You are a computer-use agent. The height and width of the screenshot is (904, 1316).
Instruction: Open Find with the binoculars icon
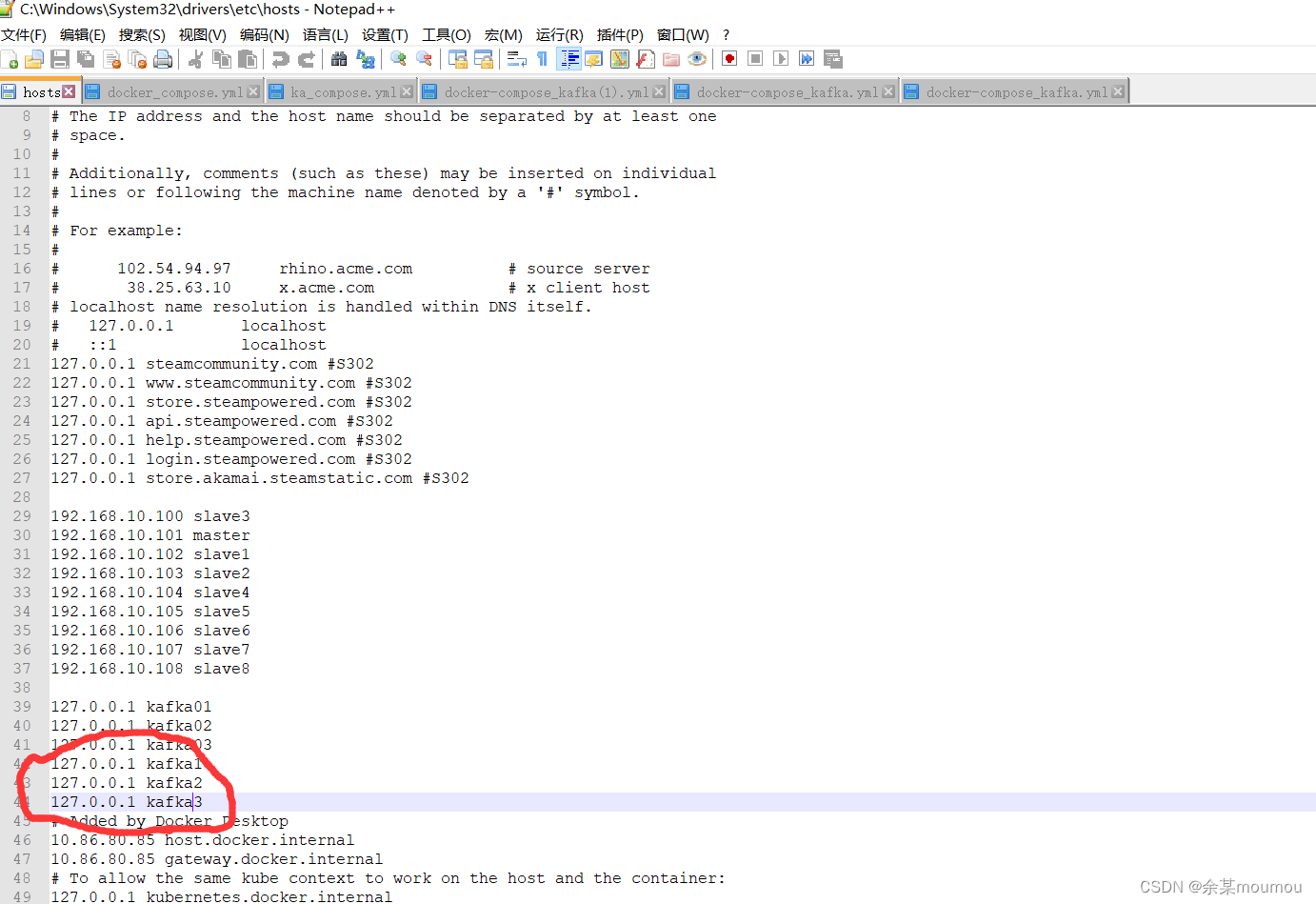pyautogui.click(x=339, y=59)
